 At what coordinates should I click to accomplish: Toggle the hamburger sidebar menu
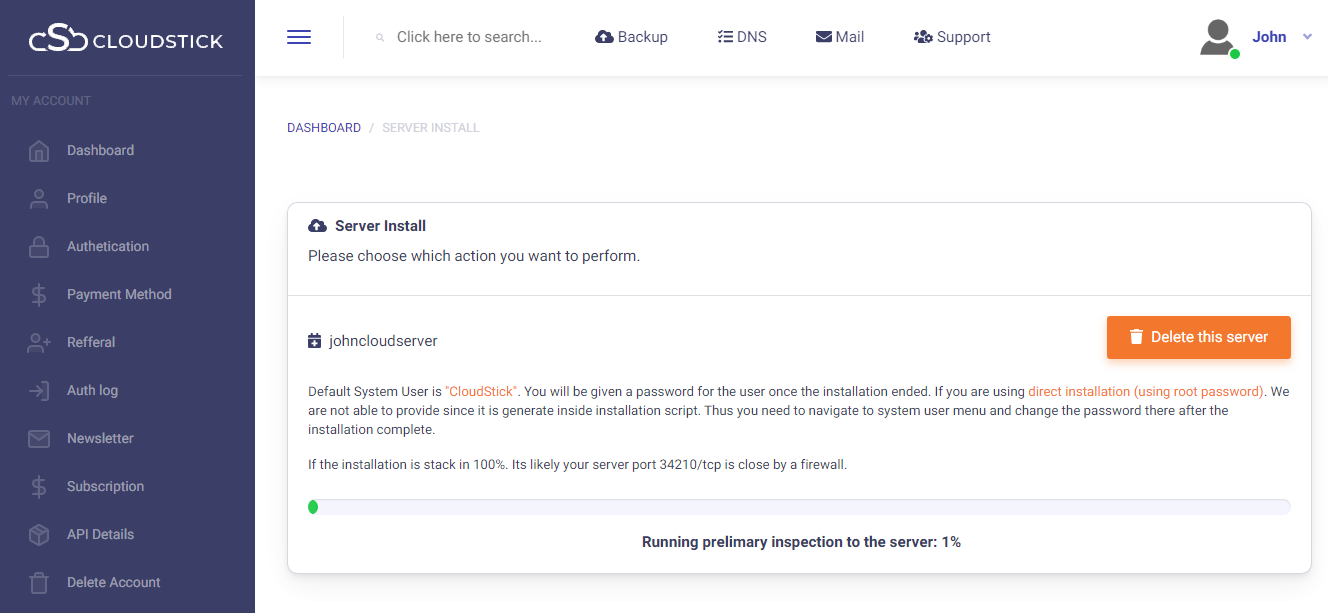tap(299, 37)
